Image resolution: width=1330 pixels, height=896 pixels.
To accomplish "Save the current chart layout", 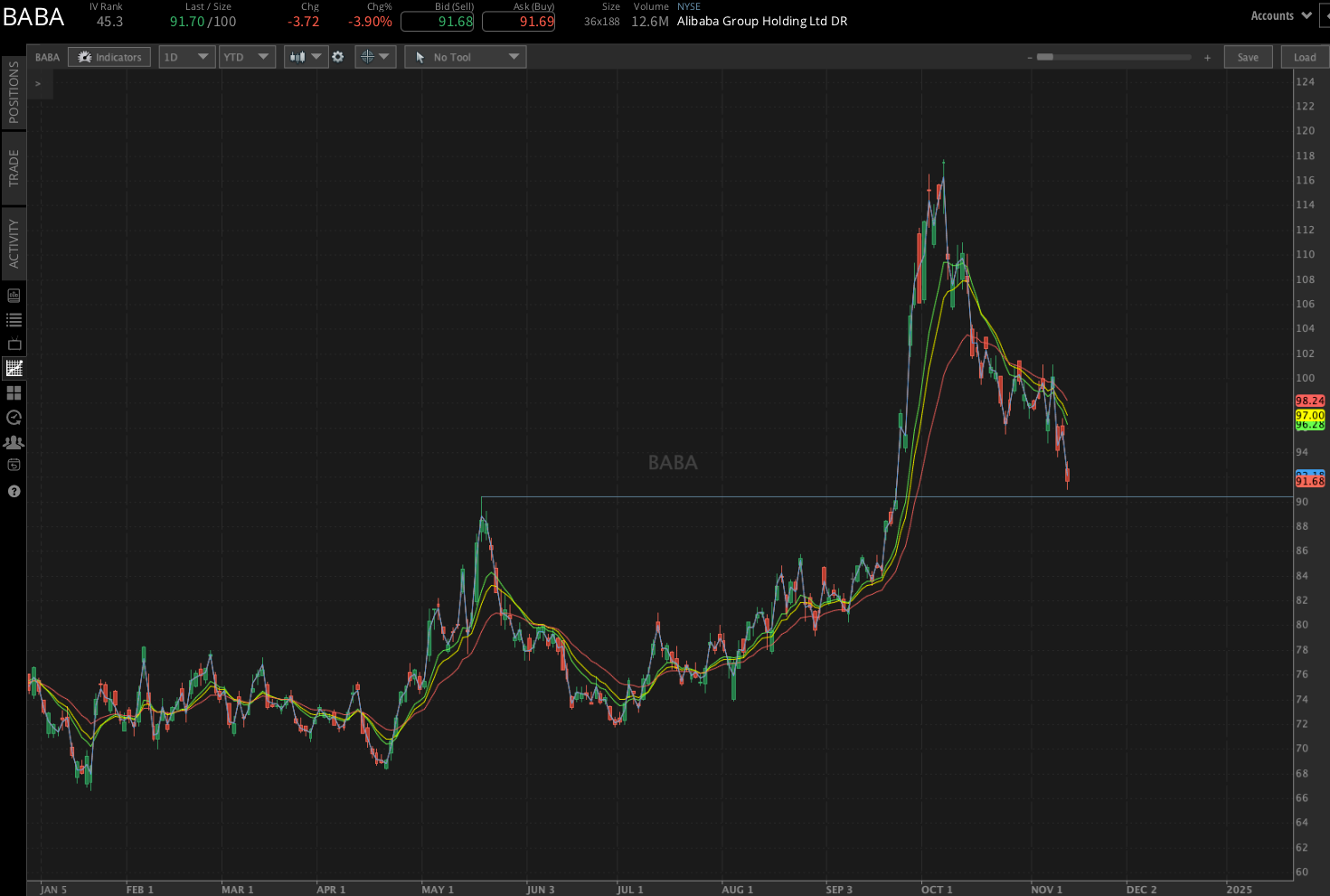I will [1248, 56].
